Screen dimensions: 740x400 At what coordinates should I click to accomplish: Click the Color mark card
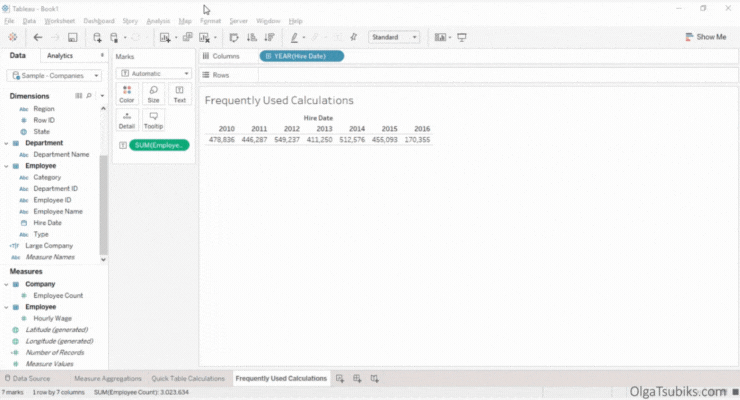126,93
